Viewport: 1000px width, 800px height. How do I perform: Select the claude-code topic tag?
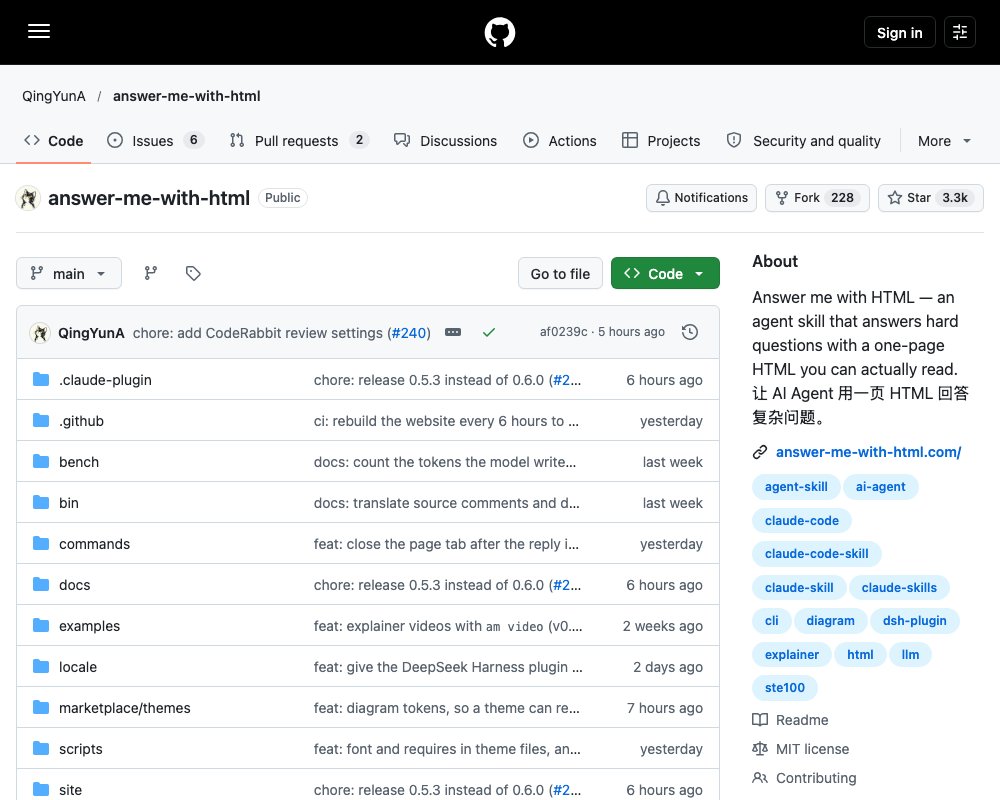click(802, 521)
